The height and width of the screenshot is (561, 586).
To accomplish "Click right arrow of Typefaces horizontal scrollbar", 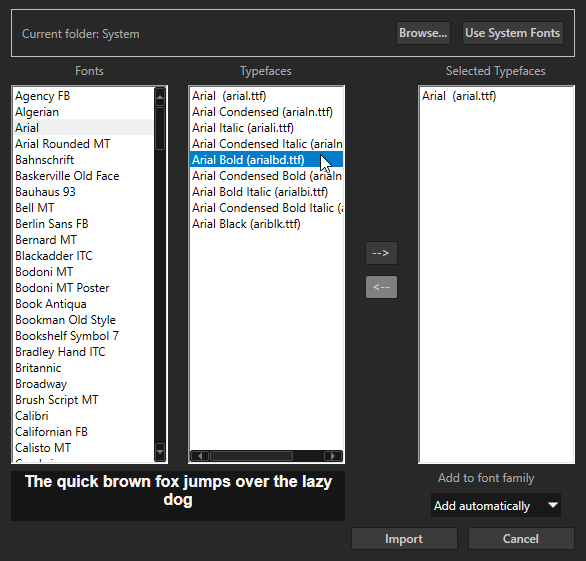I will click(x=333, y=456).
